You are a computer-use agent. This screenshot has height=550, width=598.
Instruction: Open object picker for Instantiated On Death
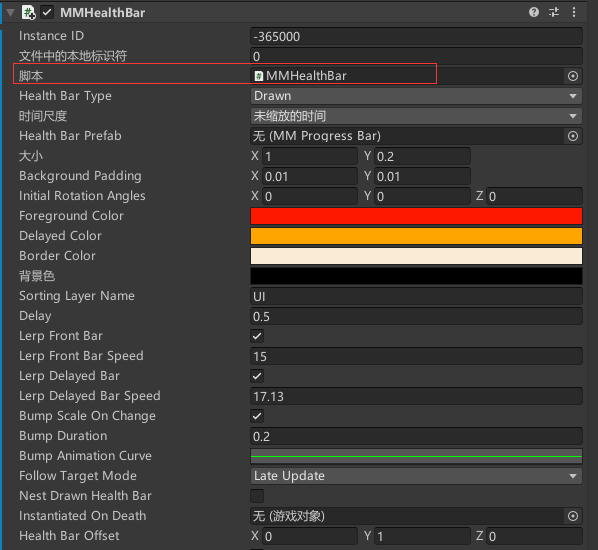point(573,516)
